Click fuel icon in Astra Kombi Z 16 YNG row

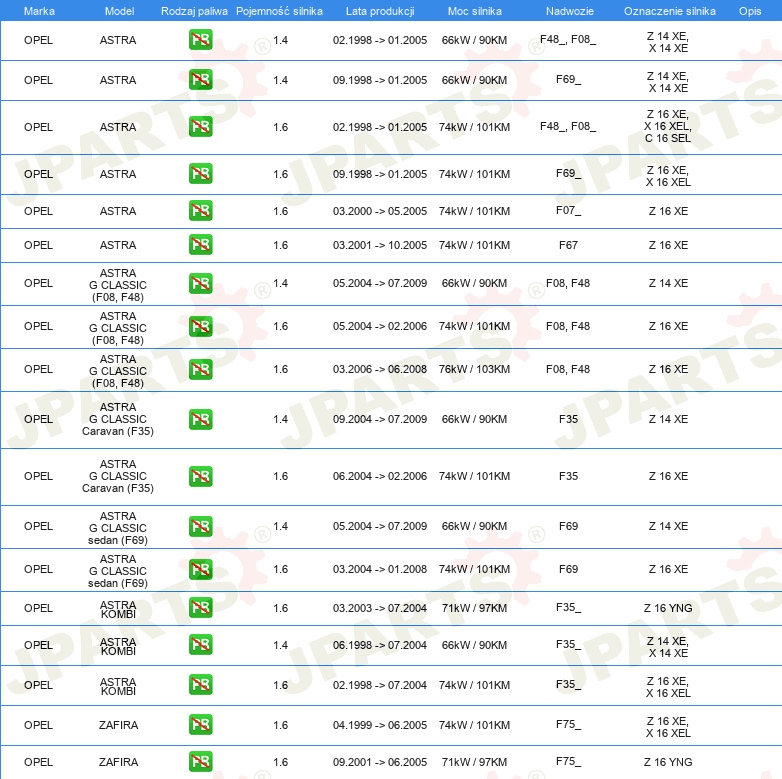coord(200,607)
